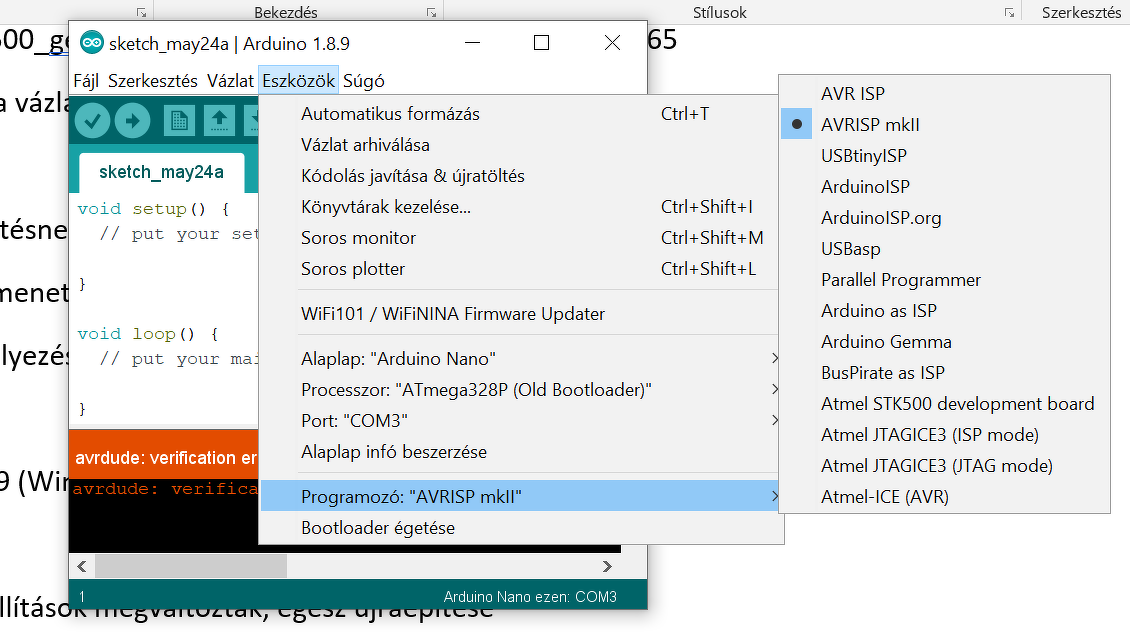Expand Port: "COM3" submenu
Screen dimensions: 1130x635
click(519, 421)
